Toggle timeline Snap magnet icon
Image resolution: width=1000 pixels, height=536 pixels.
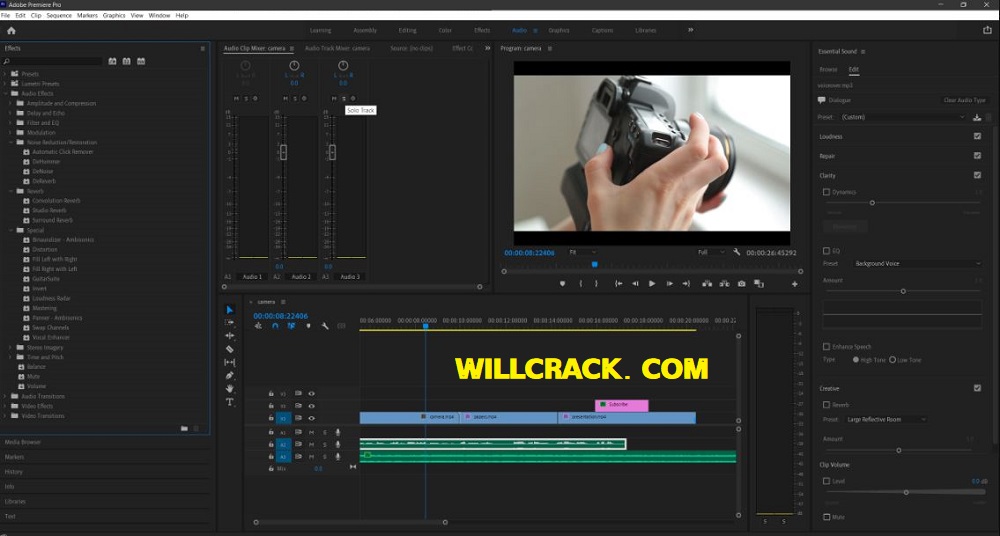tap(275, 326)
